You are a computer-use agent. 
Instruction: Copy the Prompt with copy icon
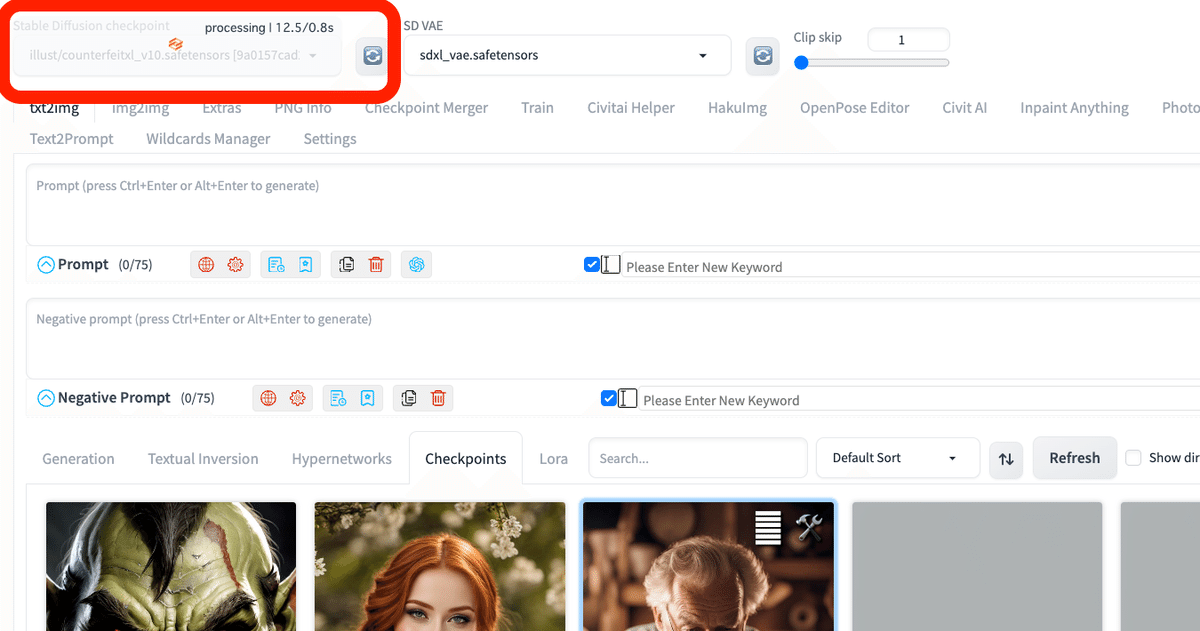(347, 265)
